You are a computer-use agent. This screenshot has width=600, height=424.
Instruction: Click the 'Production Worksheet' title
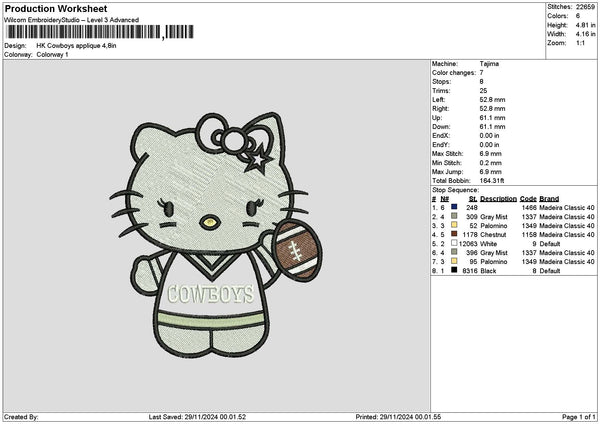tap(56, 9)
